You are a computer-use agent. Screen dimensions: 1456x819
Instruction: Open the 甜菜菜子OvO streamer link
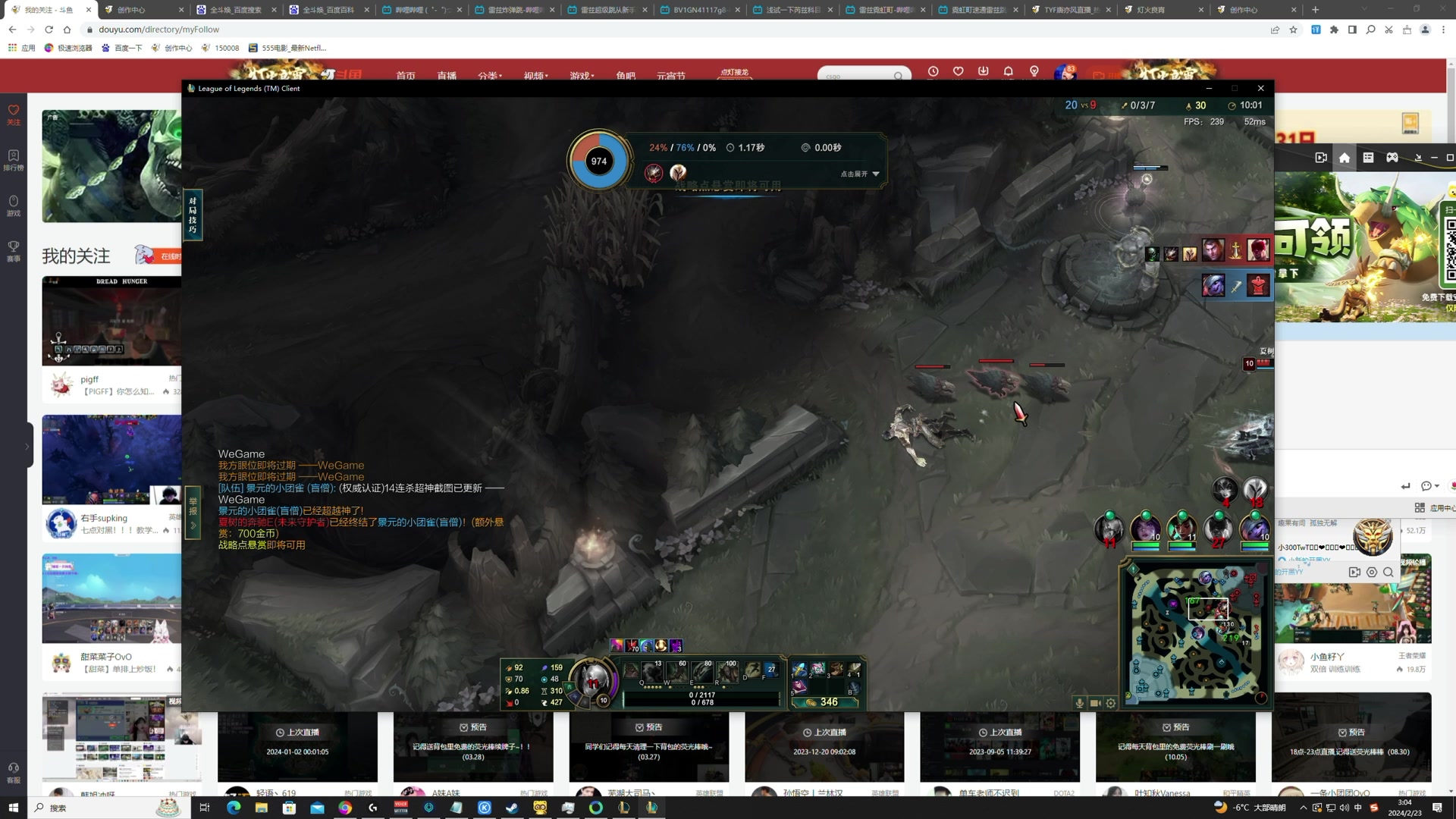click(x=106, y=657)
